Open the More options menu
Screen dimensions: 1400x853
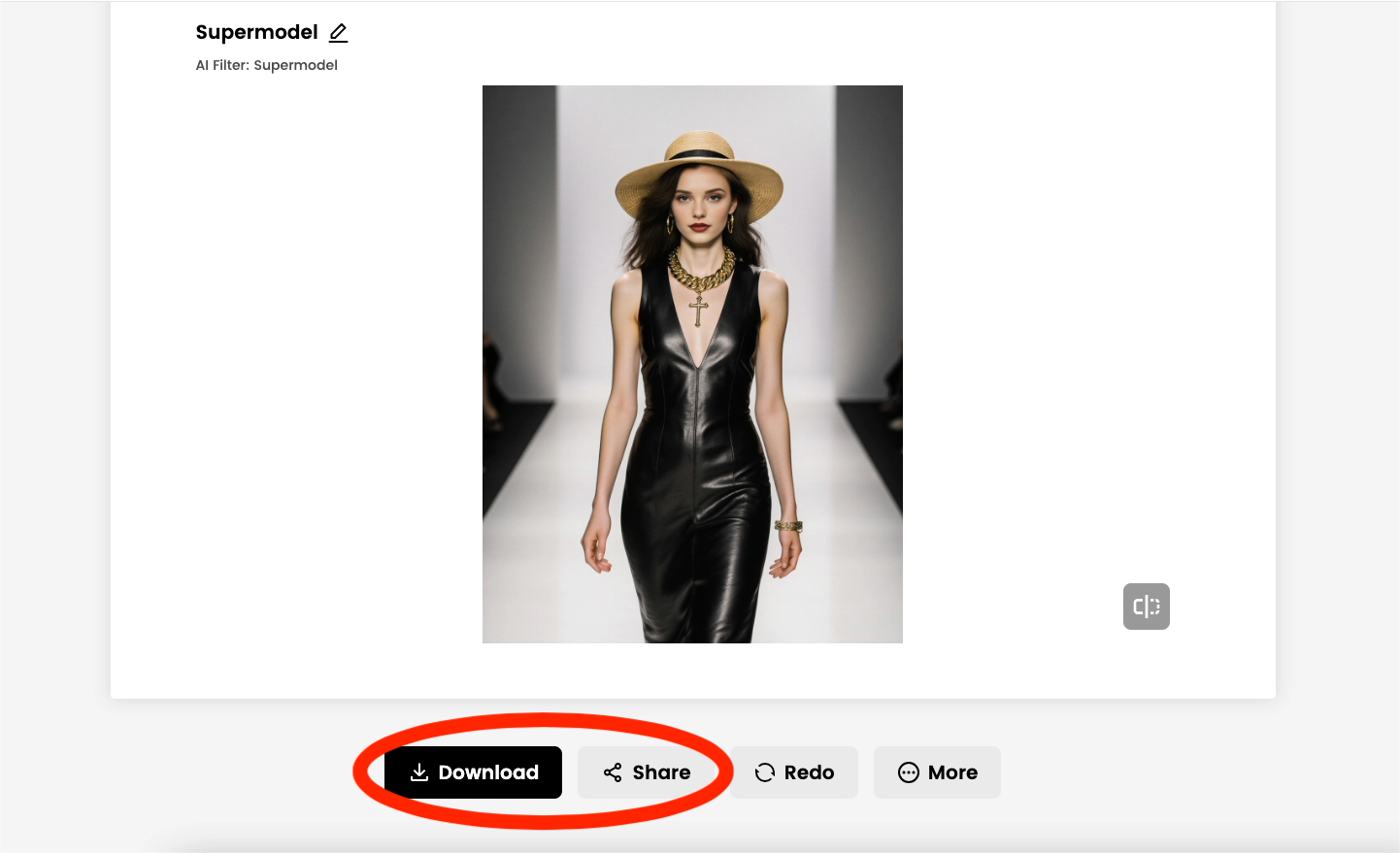937,772
